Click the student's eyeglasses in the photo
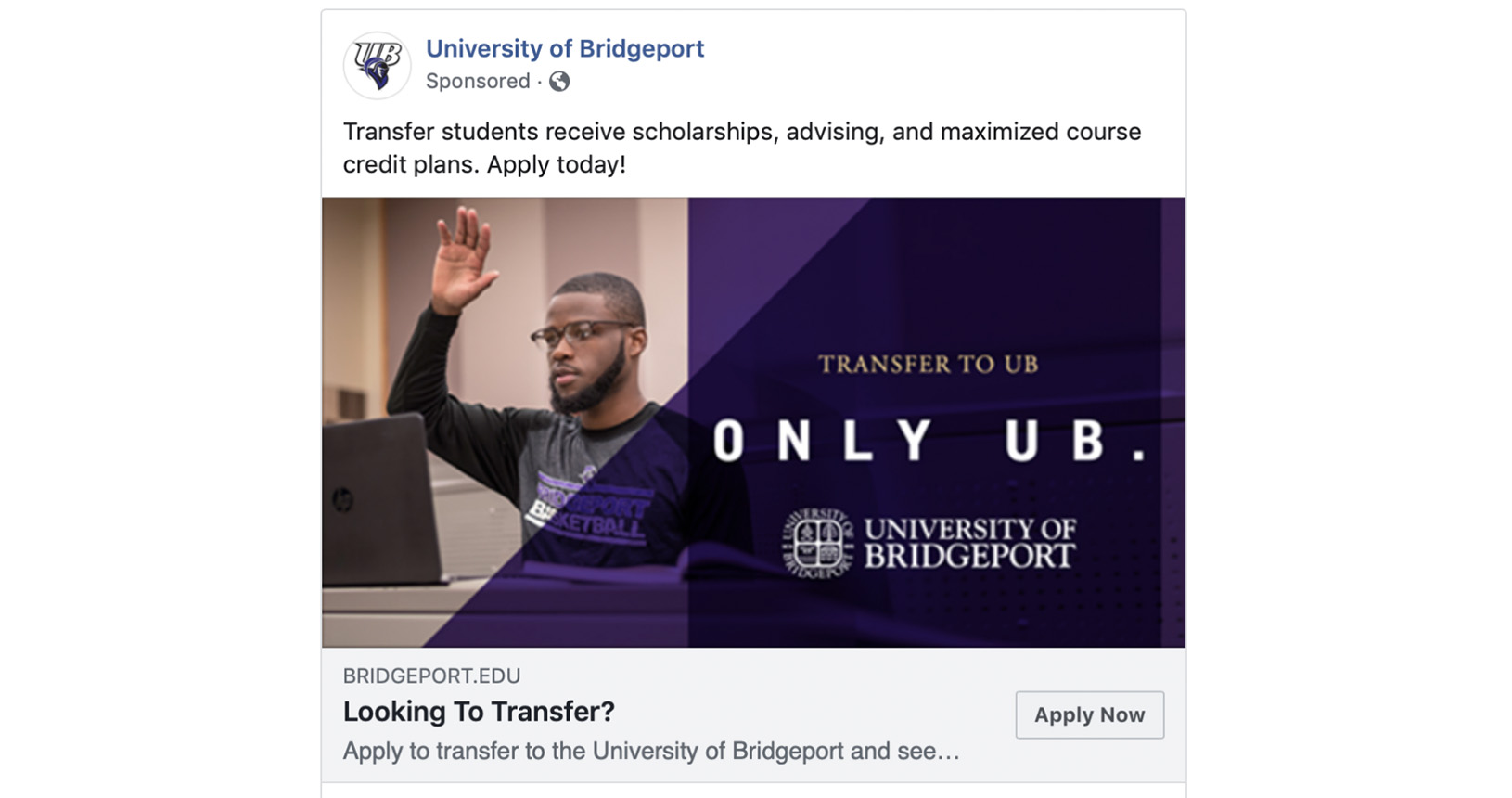Image resolution: width=1512 pixels, height=798 pixels. click(x=580, y=333)
